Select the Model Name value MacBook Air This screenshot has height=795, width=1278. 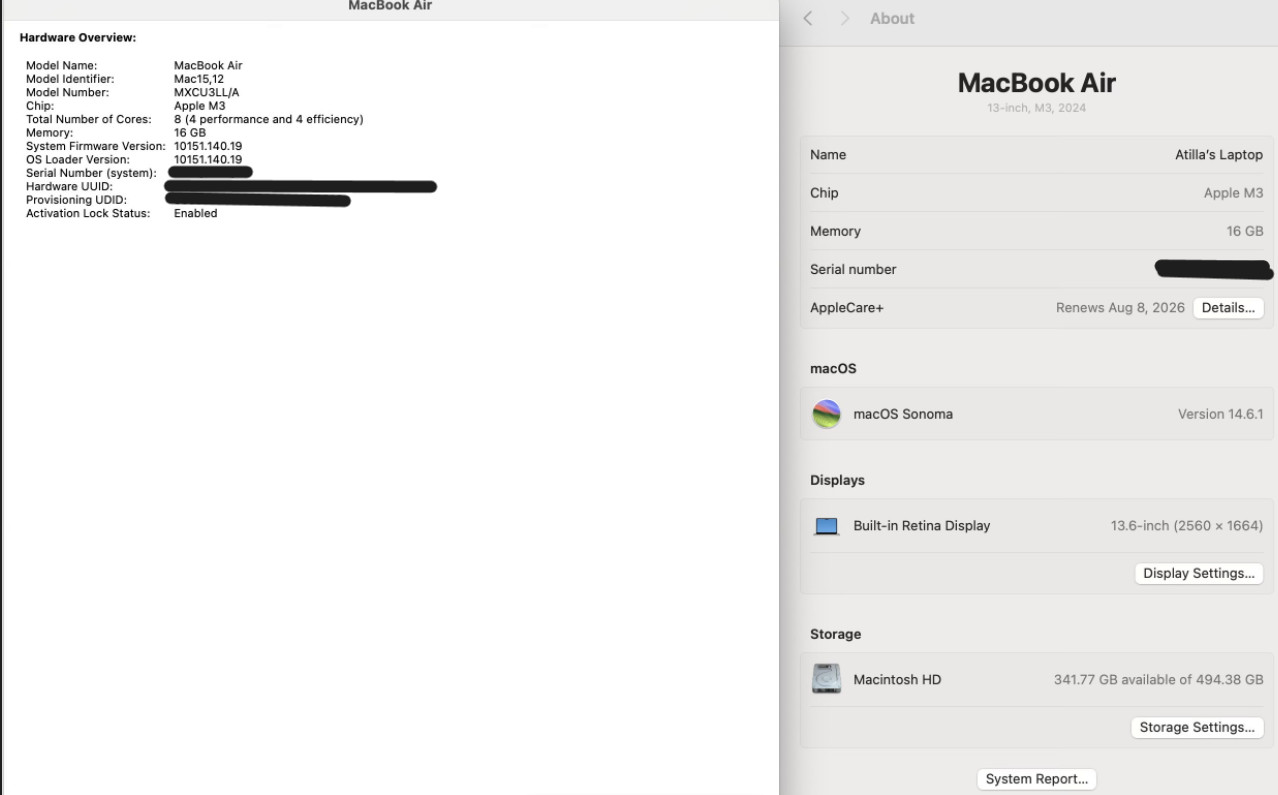208,66
